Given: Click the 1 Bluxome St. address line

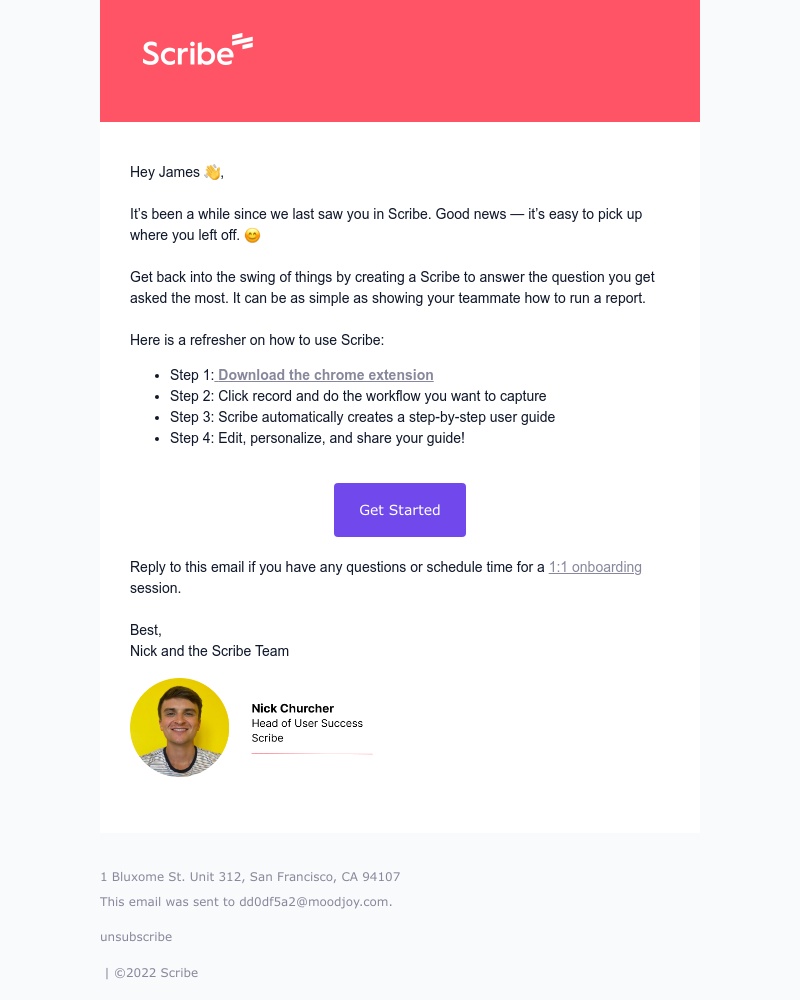Looking at the screenshot, I should pos(250,877).
